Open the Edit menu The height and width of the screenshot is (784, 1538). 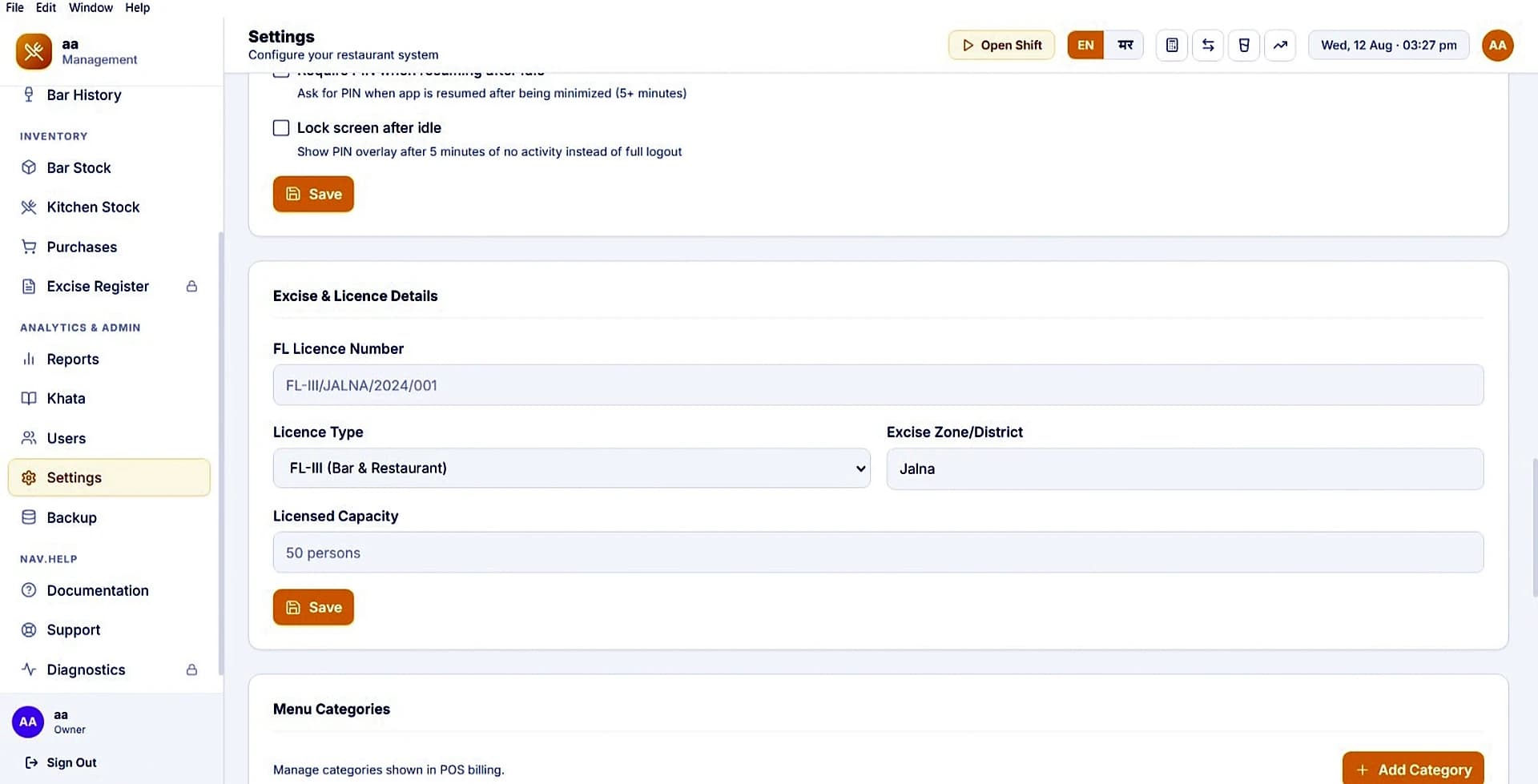(x=46, y=7)
